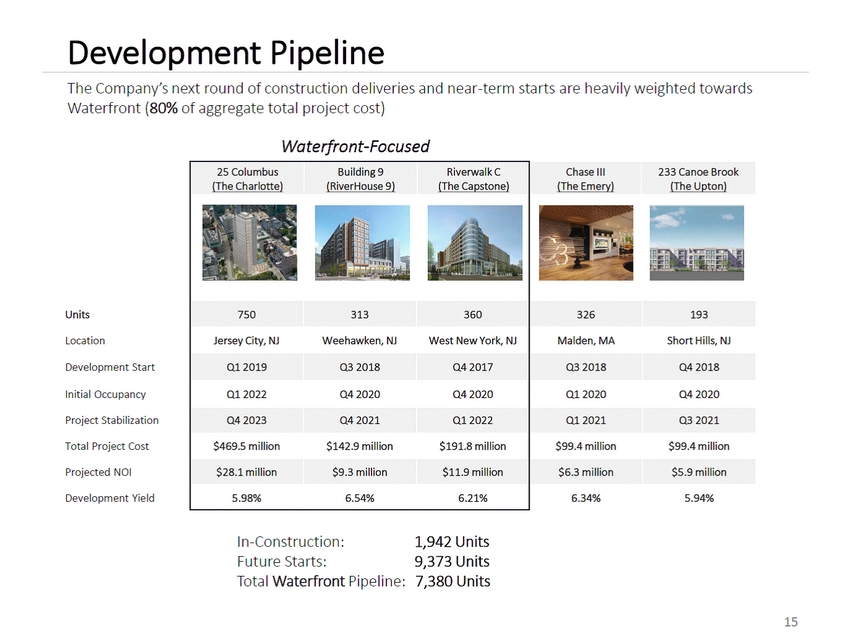The height and width of the screenshot is (636, 850).
Task: Click the Development Yield row label
Action: pyautogui.click(x=110, y=498)
